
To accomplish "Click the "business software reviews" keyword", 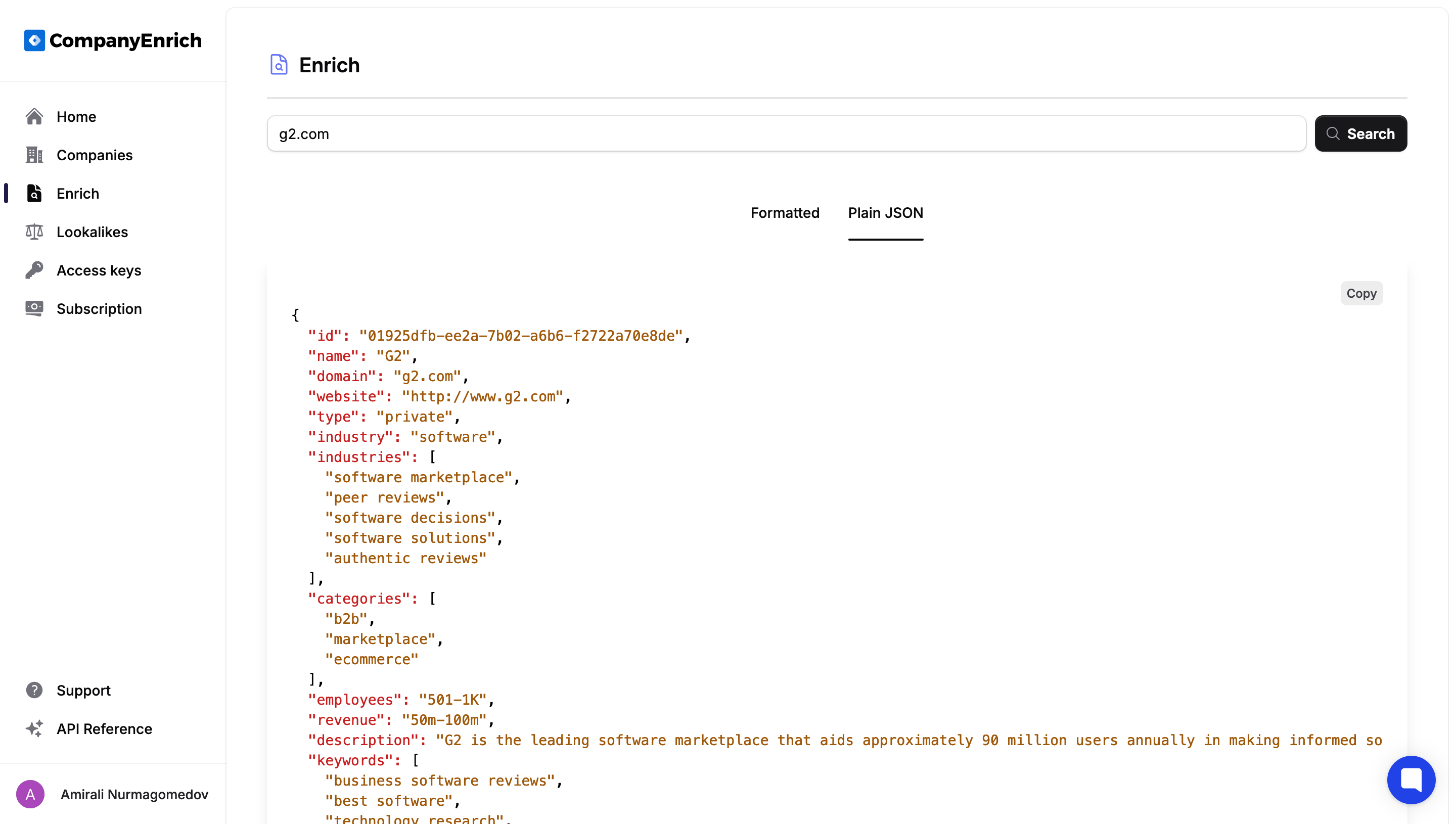I will (x=440, y=781).
